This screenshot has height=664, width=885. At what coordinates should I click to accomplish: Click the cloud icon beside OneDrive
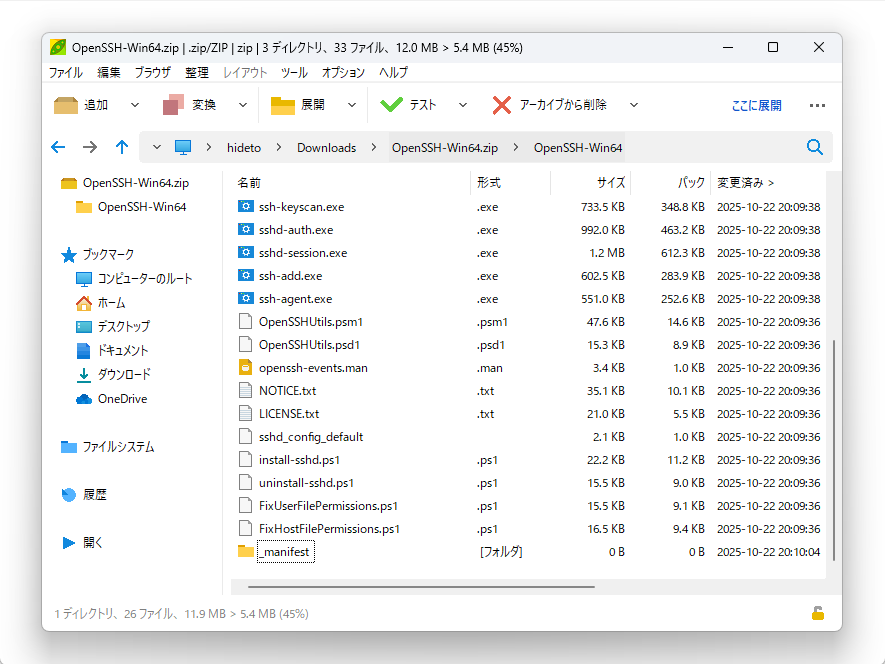point(84,399)
